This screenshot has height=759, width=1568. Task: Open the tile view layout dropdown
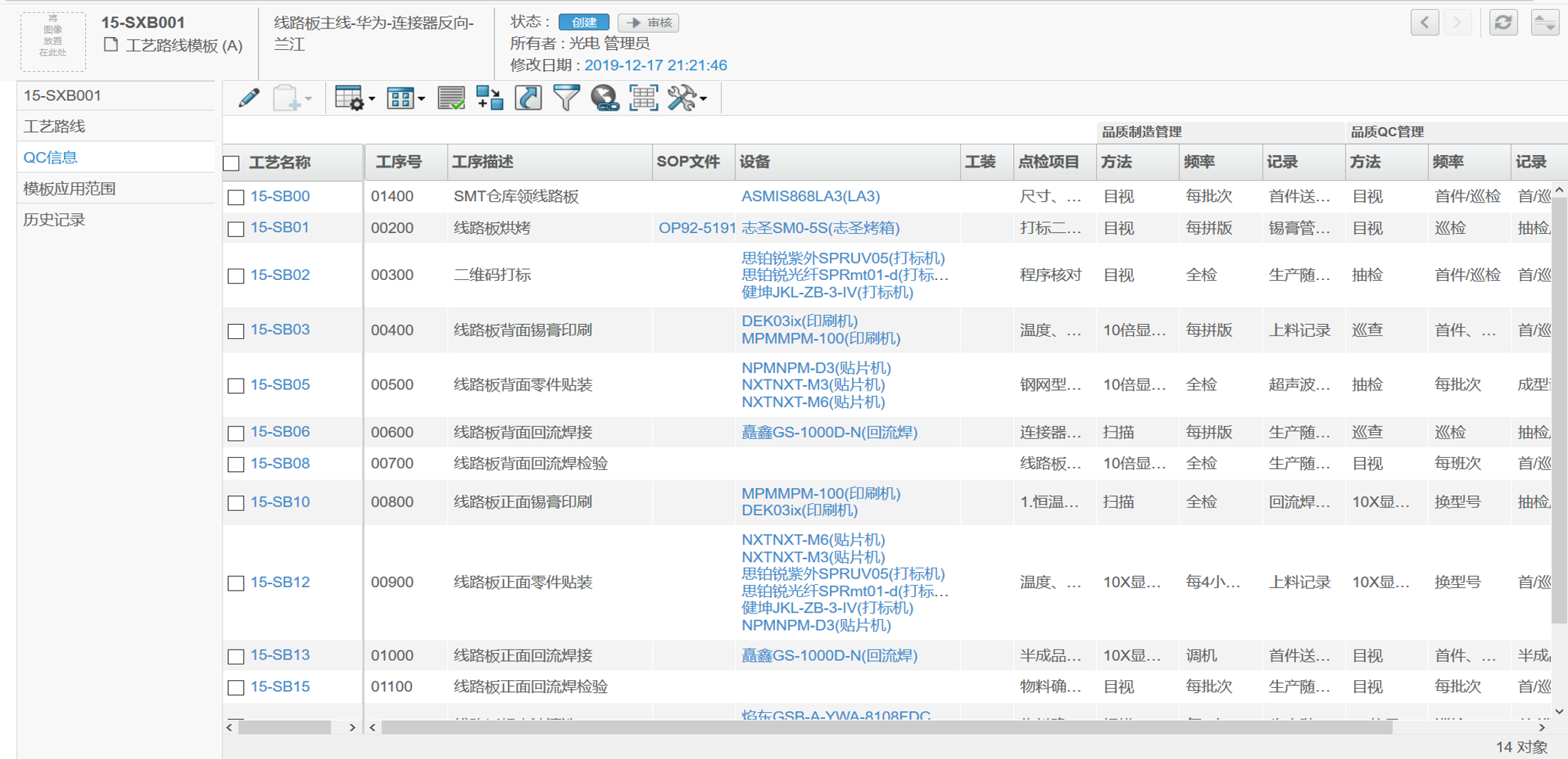click(405, 98)
